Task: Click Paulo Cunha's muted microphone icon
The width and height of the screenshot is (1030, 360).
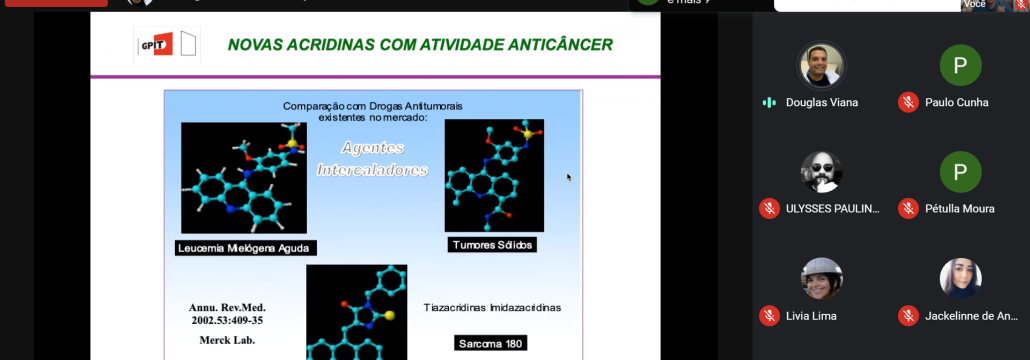Action: (908, 102)
